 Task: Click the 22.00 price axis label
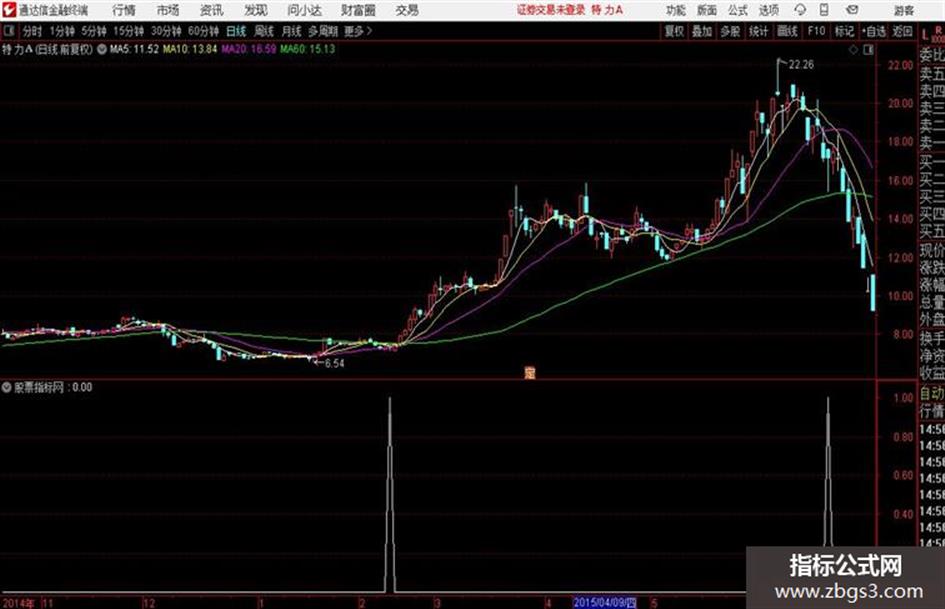pos(900,65)
